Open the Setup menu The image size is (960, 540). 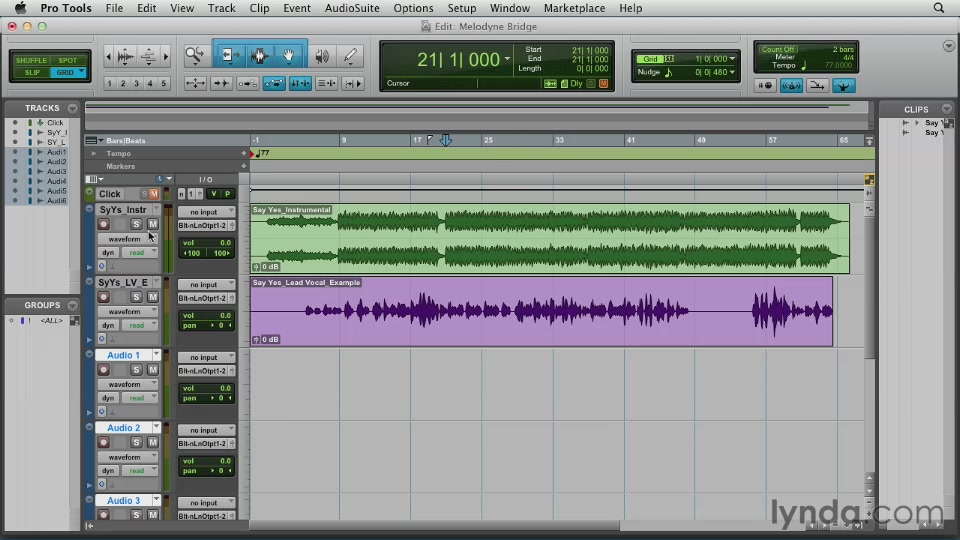[462, 8]
